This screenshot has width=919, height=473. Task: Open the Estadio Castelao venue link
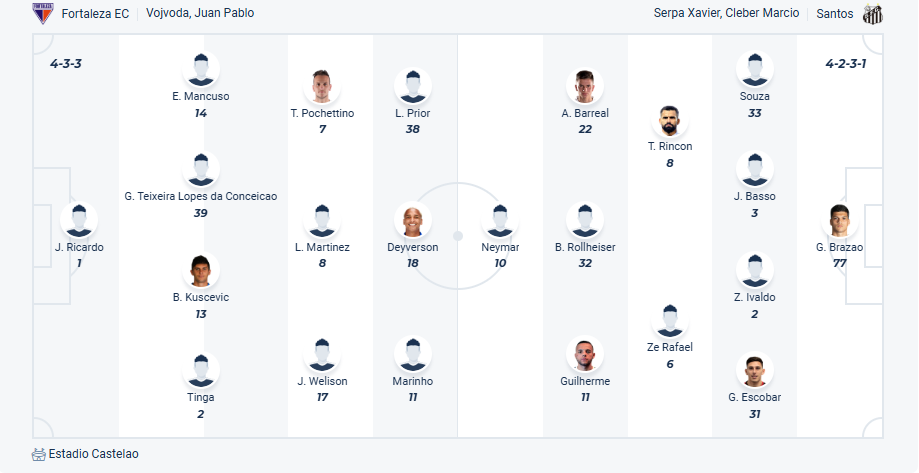(94, 454)
